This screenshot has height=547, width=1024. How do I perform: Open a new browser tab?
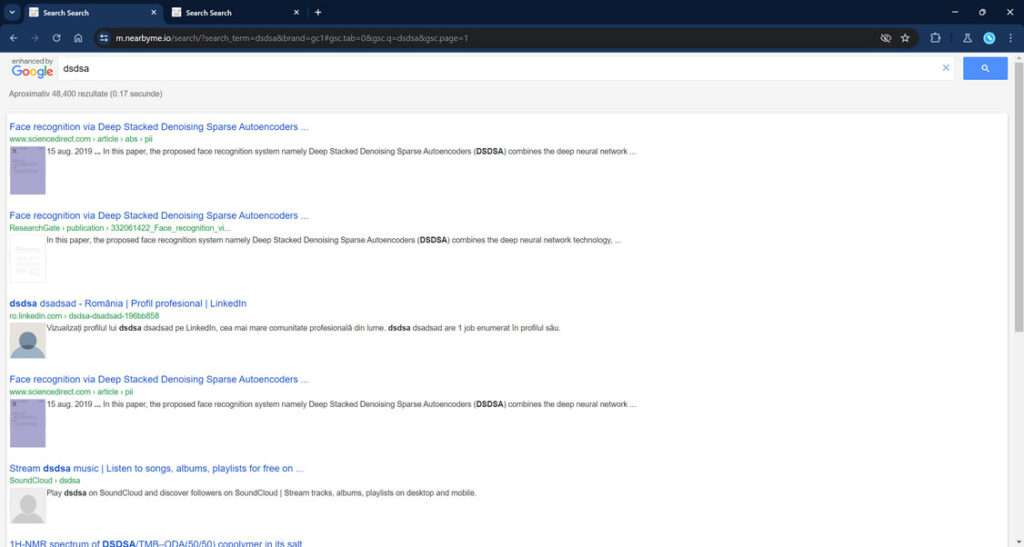click(x=318, y=12)
